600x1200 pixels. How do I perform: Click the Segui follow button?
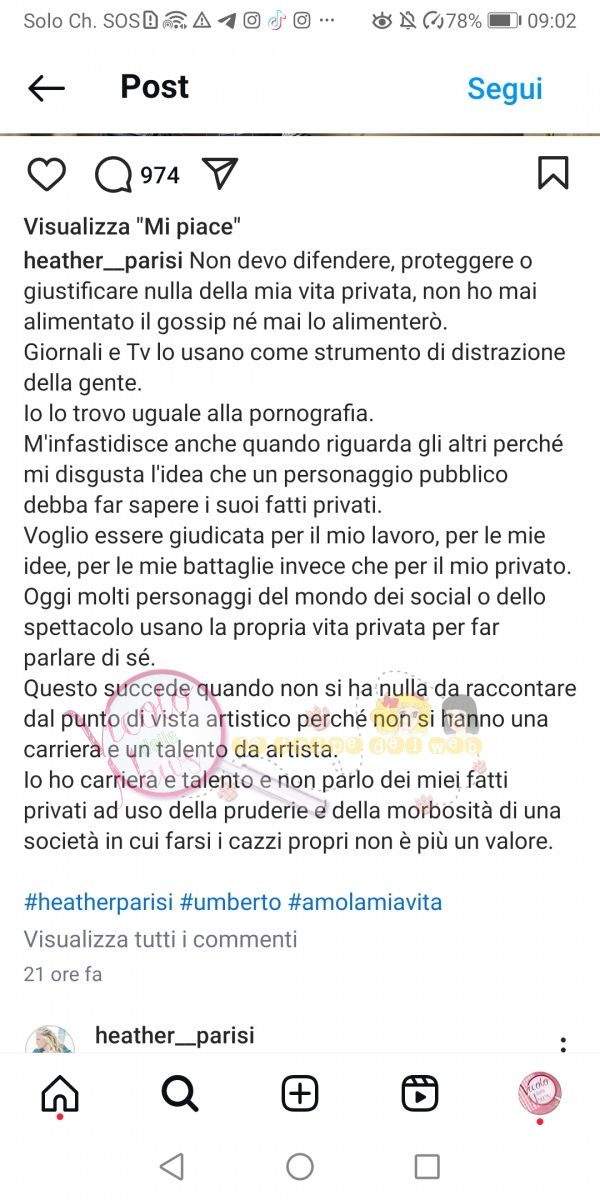coord(505,88)
